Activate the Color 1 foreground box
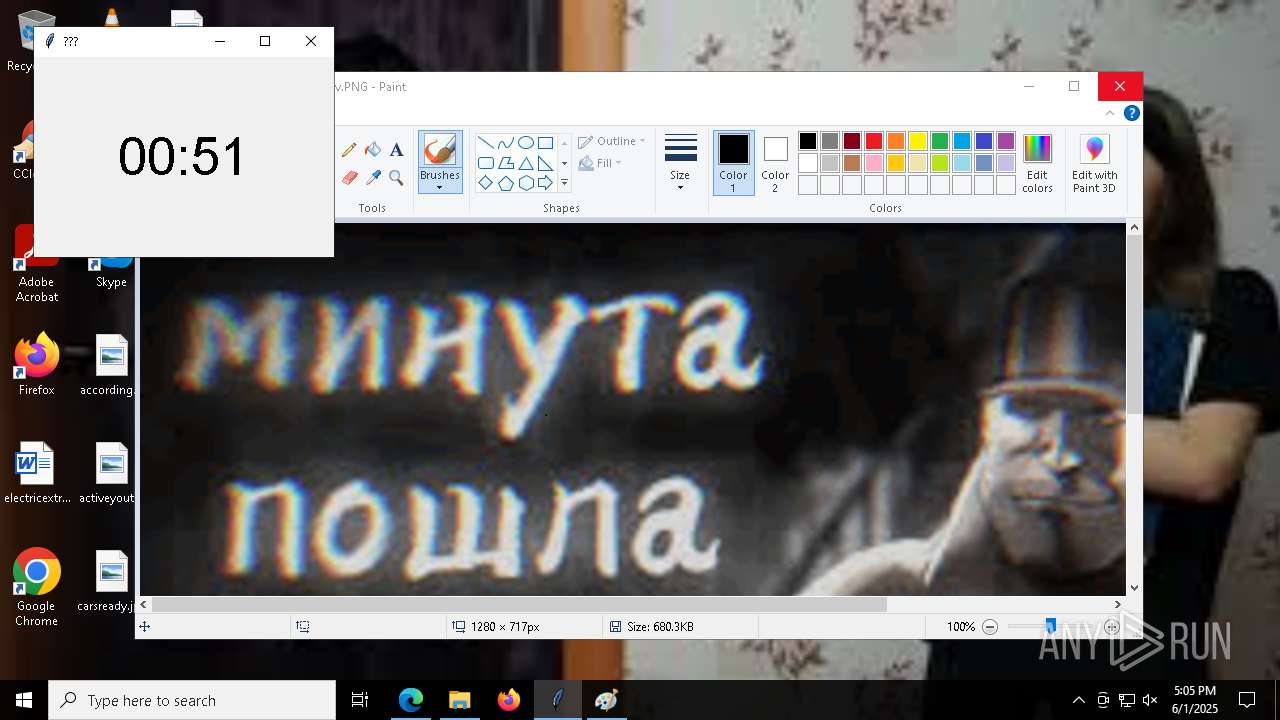Screen dimensions: 1280x720 [x=733, y=162]
